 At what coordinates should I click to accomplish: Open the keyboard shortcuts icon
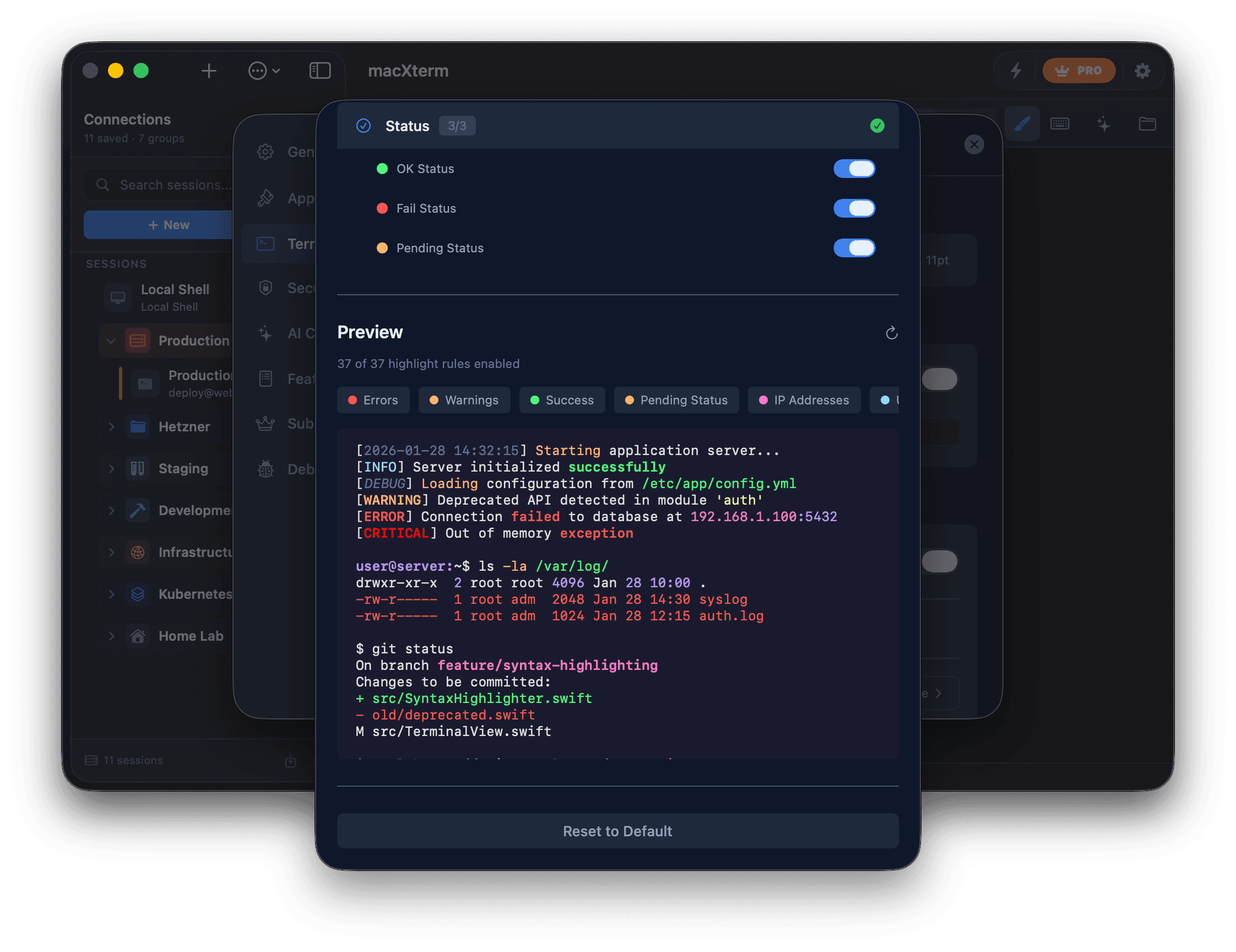(x=1060, y=123)
